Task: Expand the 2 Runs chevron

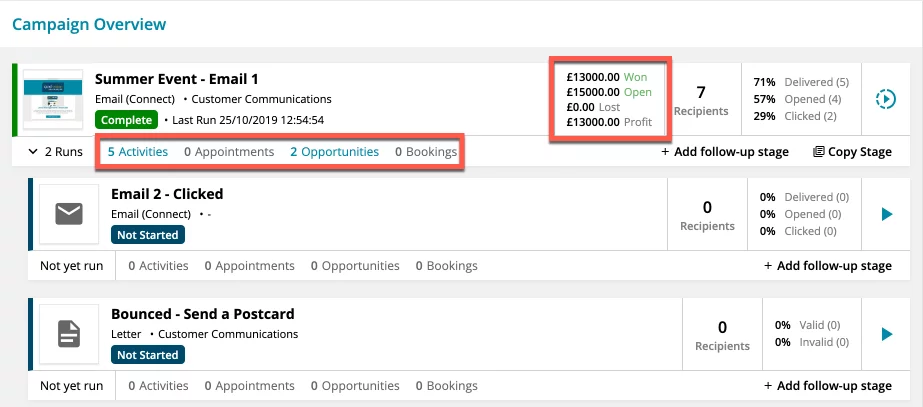Action: (33, 152)
